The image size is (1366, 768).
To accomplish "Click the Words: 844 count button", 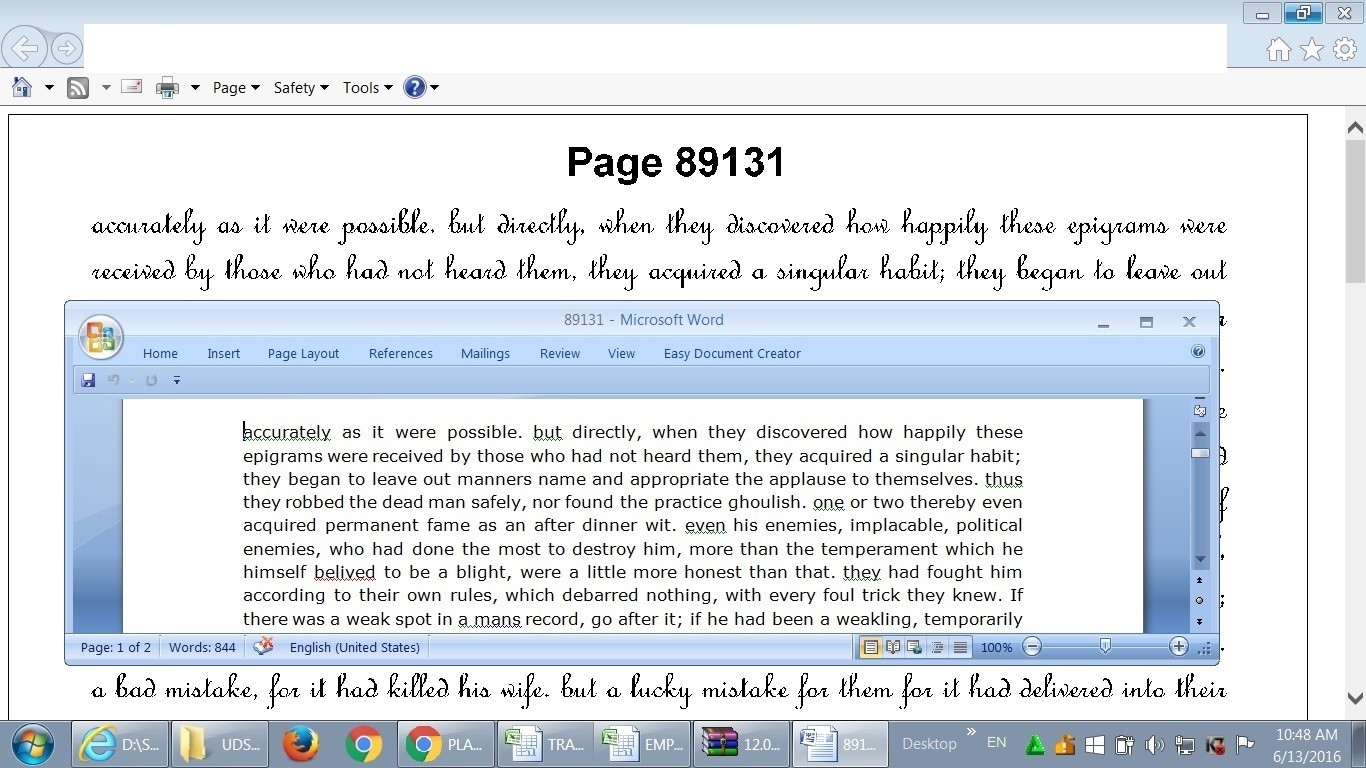I will (202, 647).
